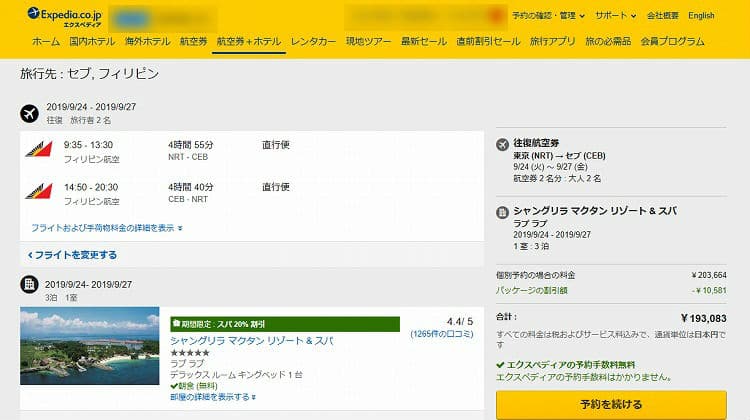The width and height of the screenshot is (750, 420).
Task: Click the 会社概要 link
Action: (x=662, y=16)
